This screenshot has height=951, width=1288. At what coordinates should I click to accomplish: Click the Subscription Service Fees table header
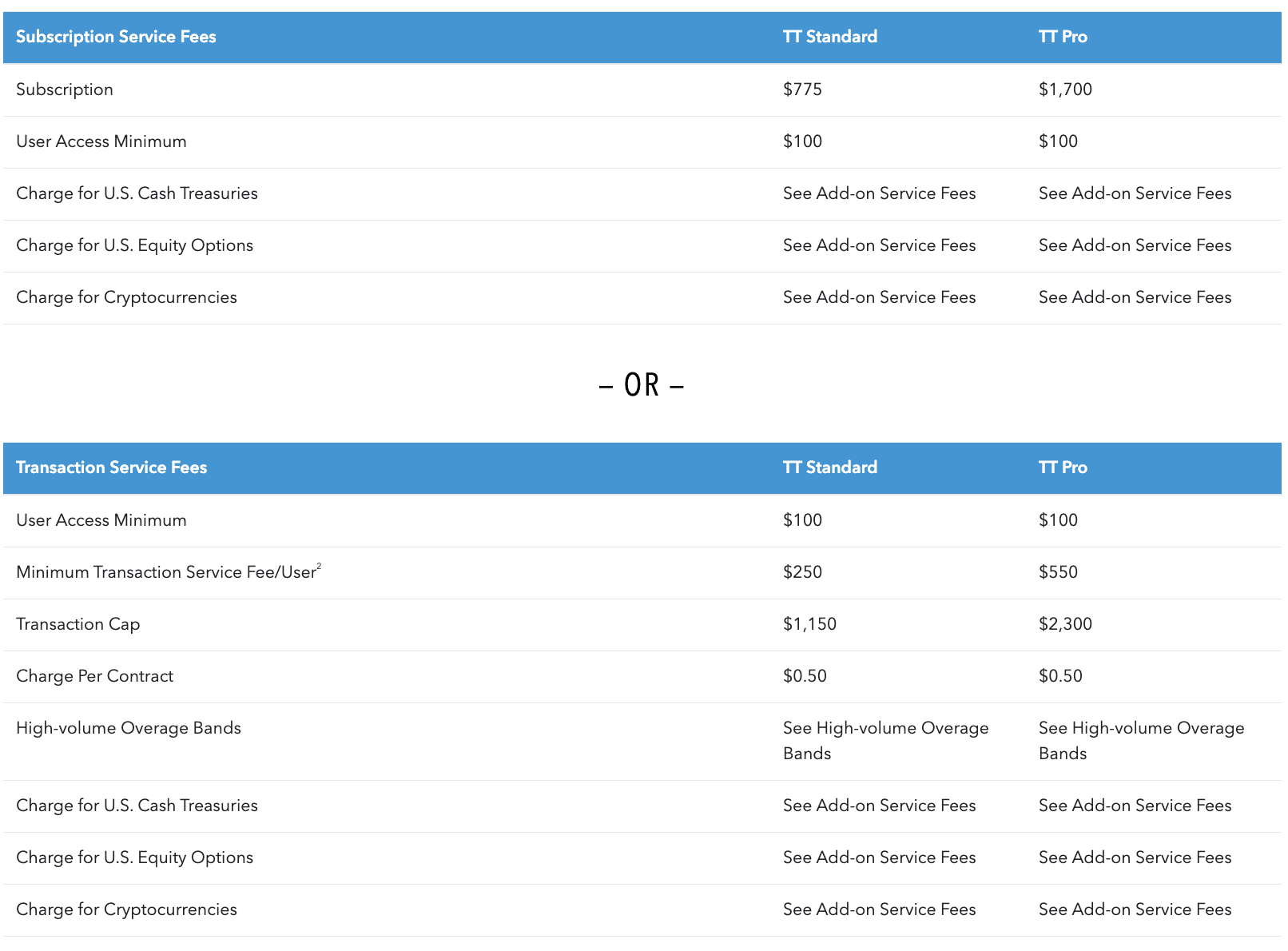pyautogui.click(x=116, y=37)
